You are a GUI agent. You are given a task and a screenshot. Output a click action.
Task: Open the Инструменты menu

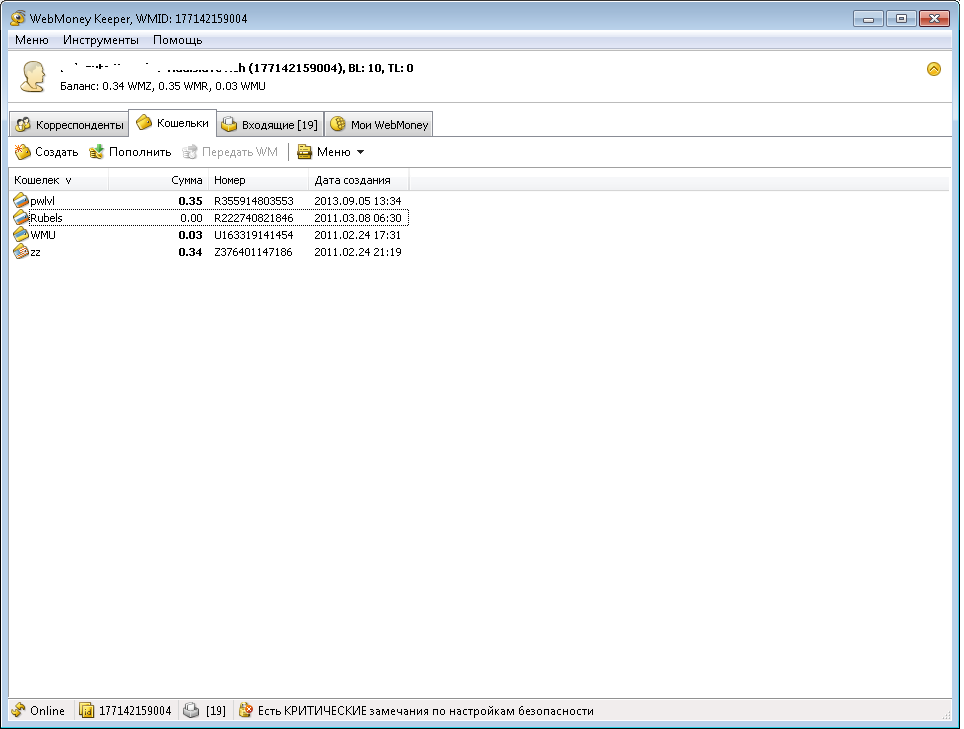[x=101, y=40]
